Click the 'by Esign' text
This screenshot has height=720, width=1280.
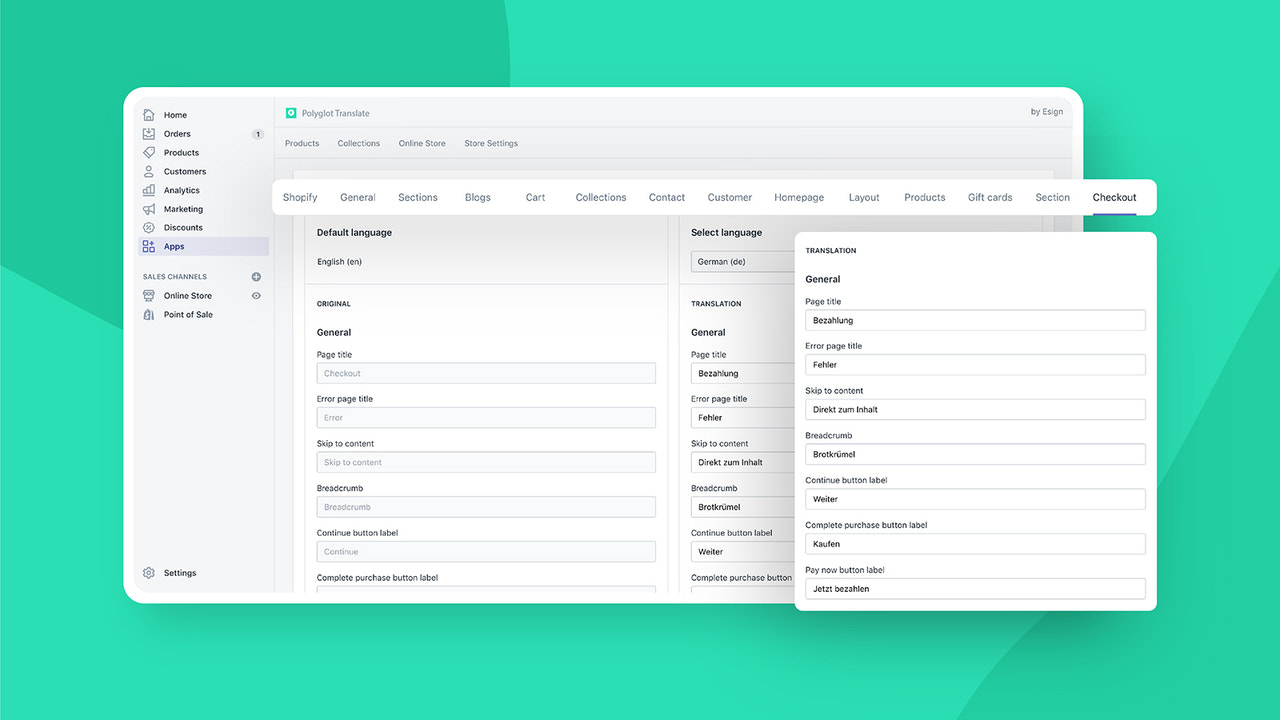pos(1047,112)
